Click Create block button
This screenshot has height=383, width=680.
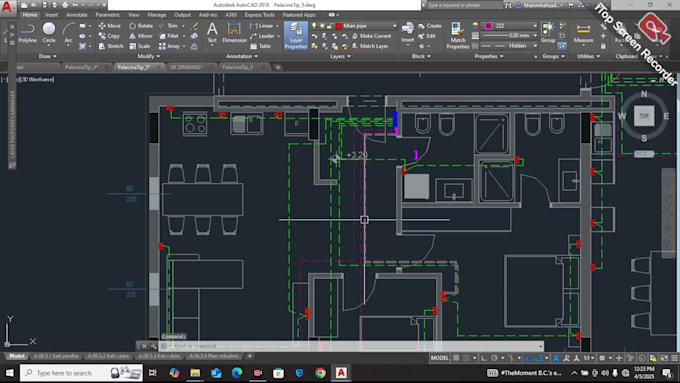point(430,26)
